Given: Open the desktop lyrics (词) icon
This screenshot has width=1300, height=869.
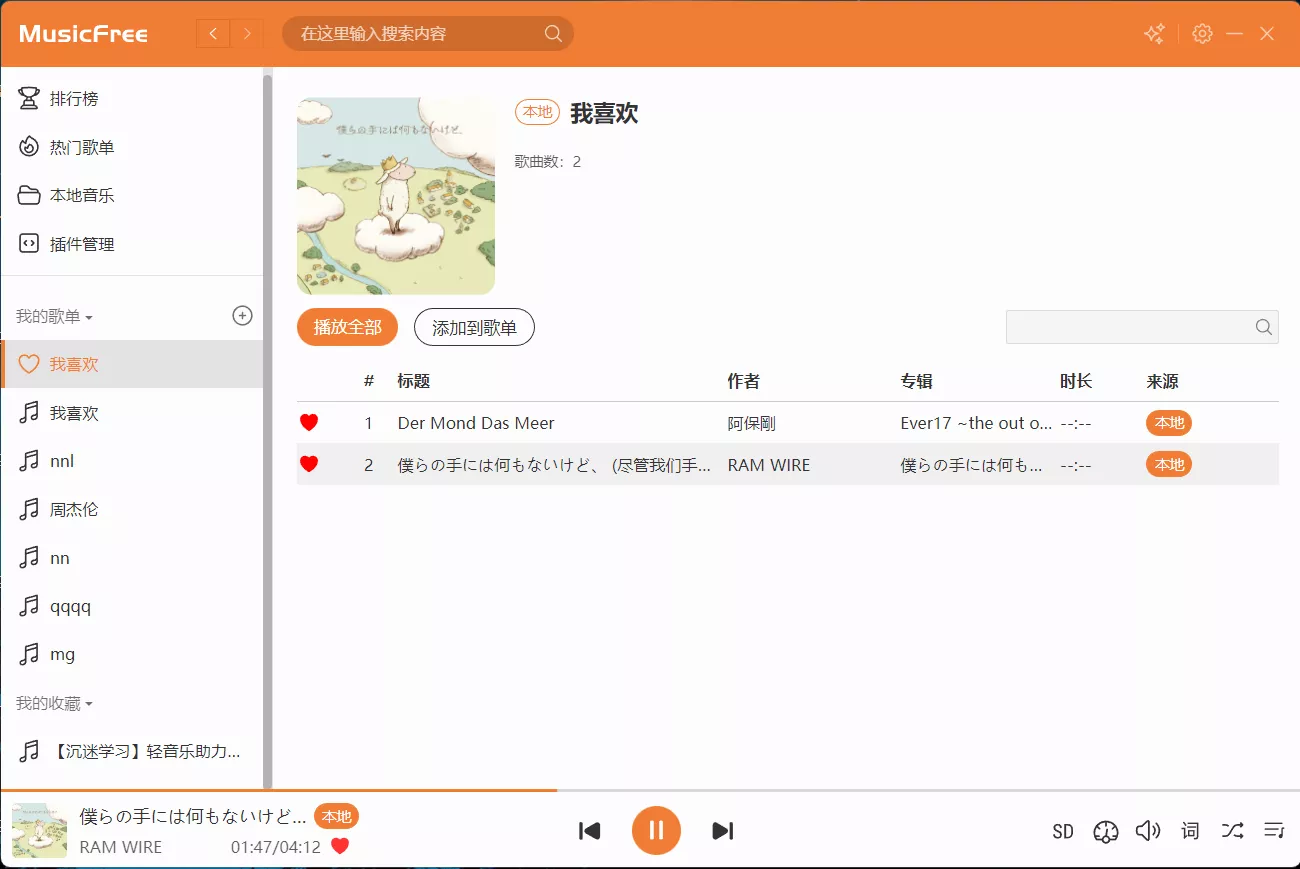Looking at the screenshot, I should 1190,831.
